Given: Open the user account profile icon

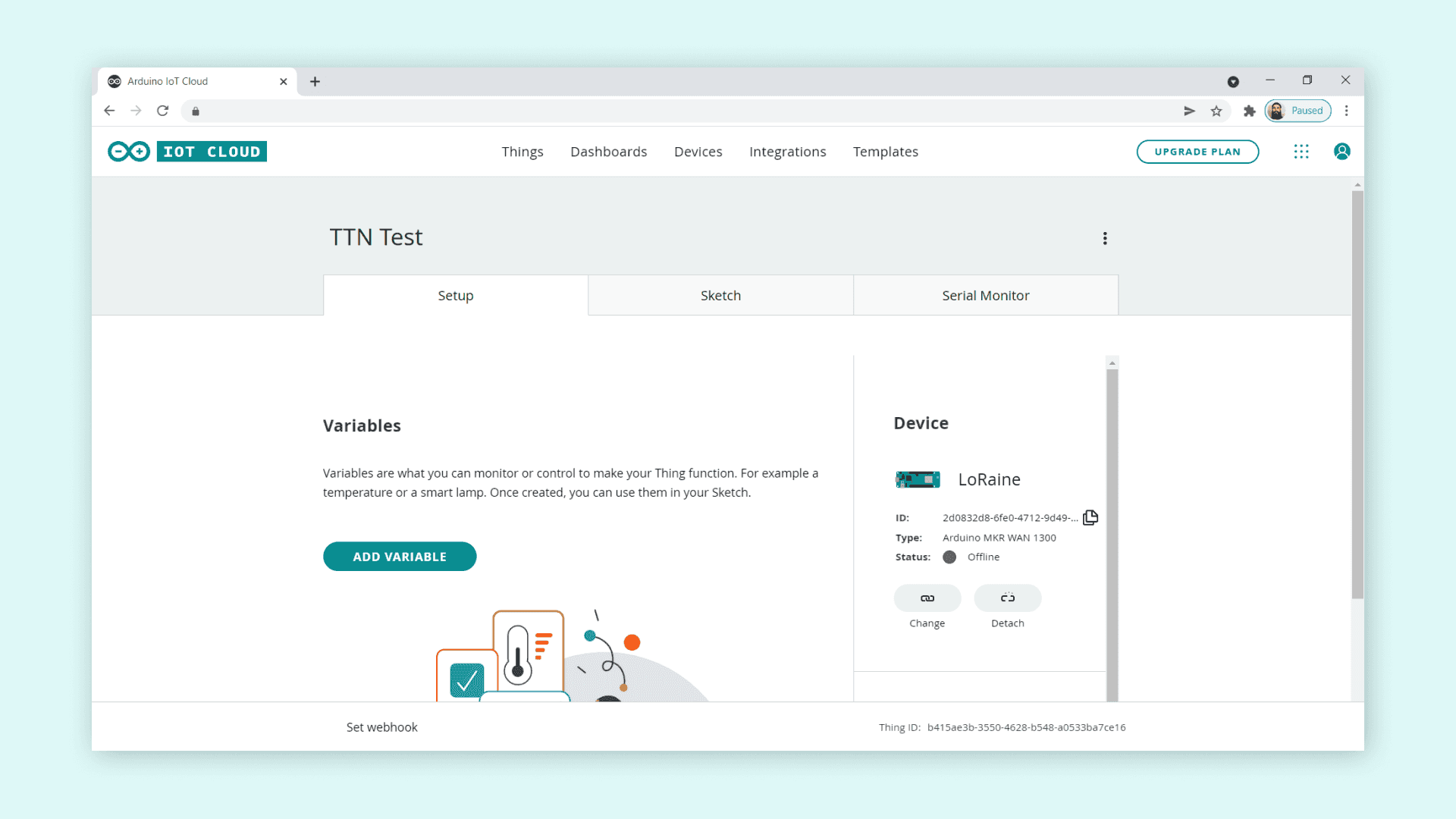Looking at the screenshot, I should pyautogui.click(x=1341, y=152).
